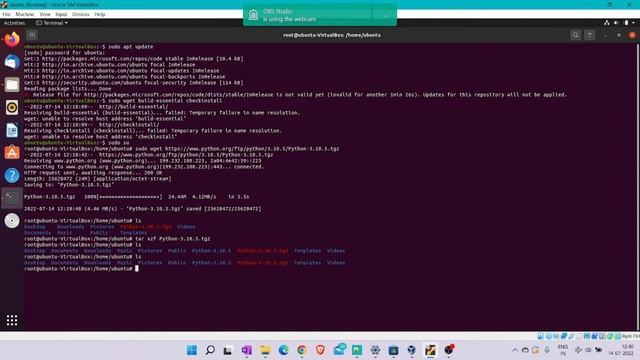Select the Terminal icon in dock
Screen dimensions: 640x360
pos(12,198)
